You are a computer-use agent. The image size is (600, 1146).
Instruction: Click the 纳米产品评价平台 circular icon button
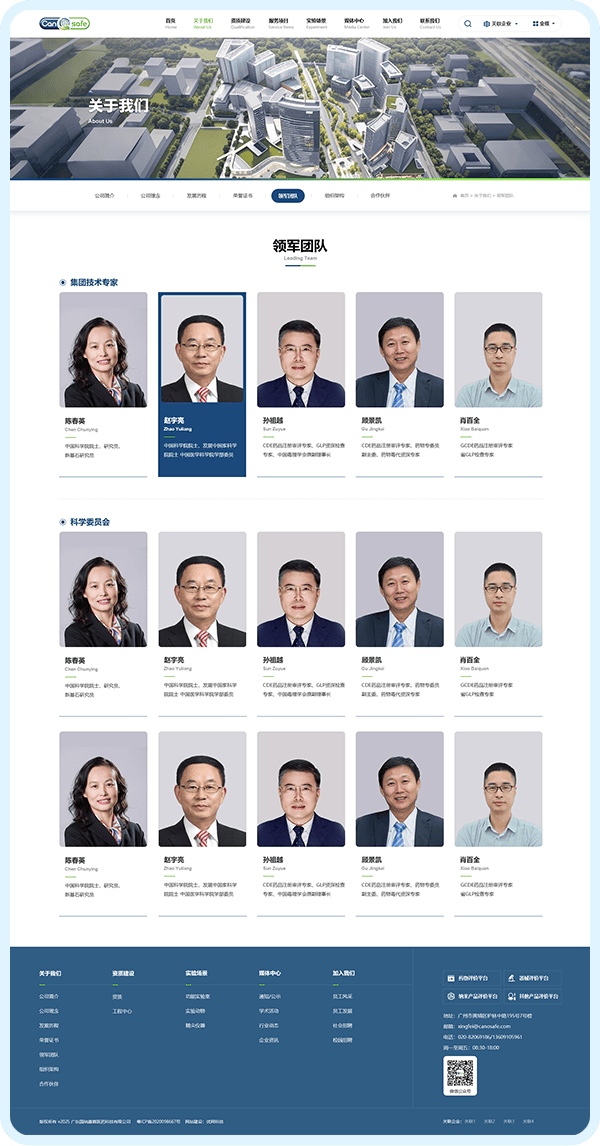[x=452, y=996]
